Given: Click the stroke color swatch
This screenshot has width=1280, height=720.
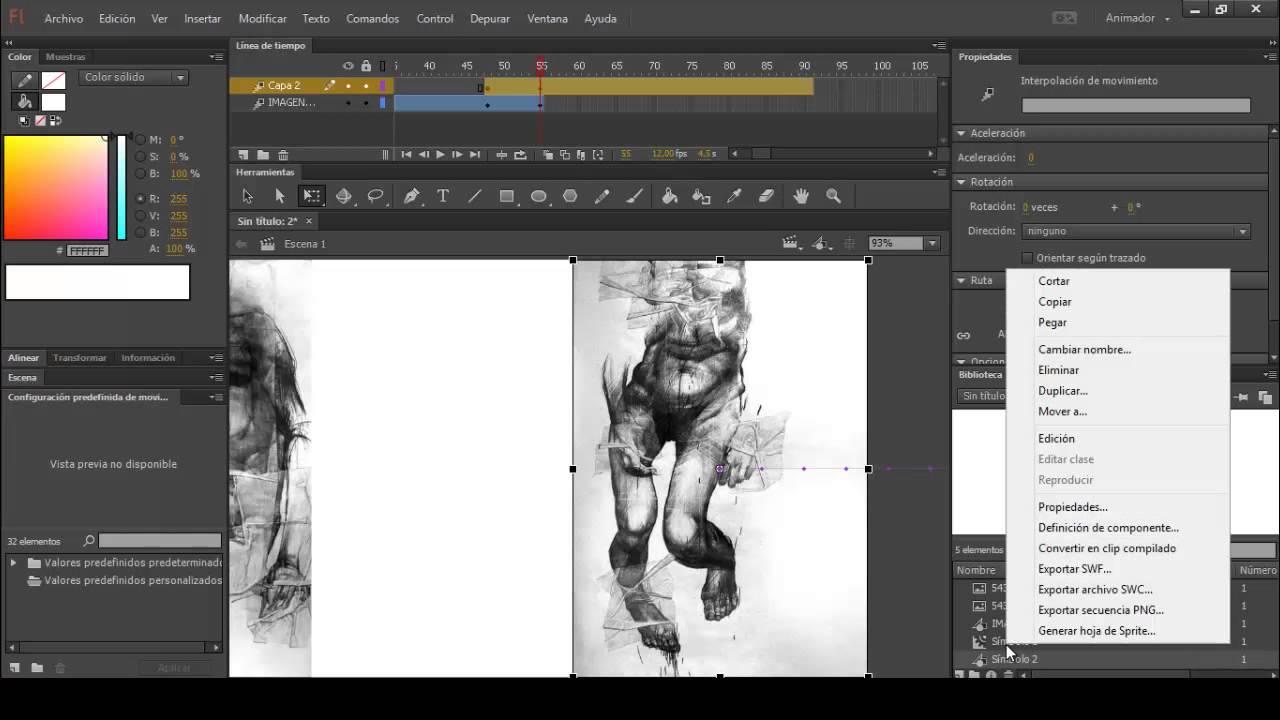Looking at the screenshot, I should [53, 80].
